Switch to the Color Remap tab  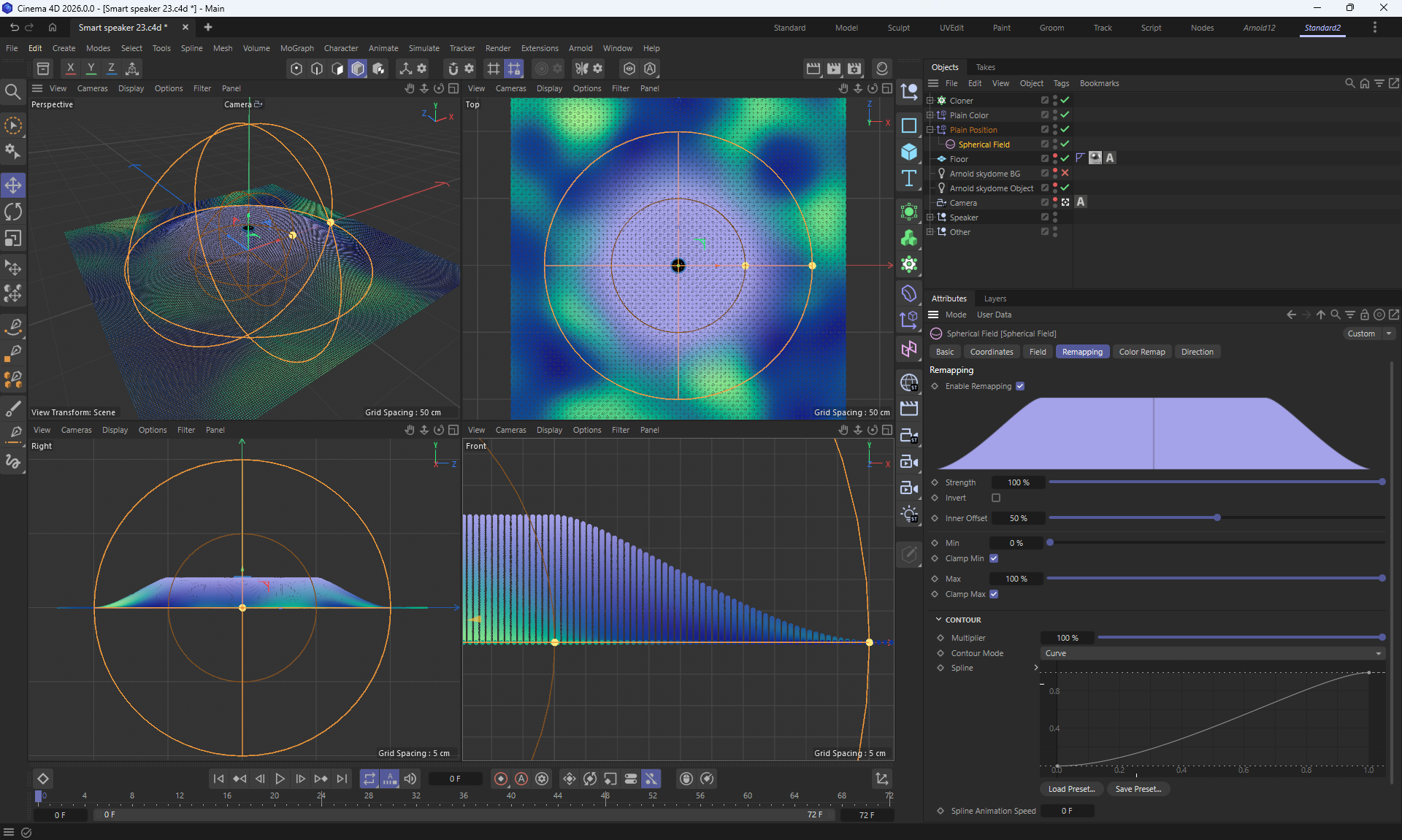coord(1141,352)
